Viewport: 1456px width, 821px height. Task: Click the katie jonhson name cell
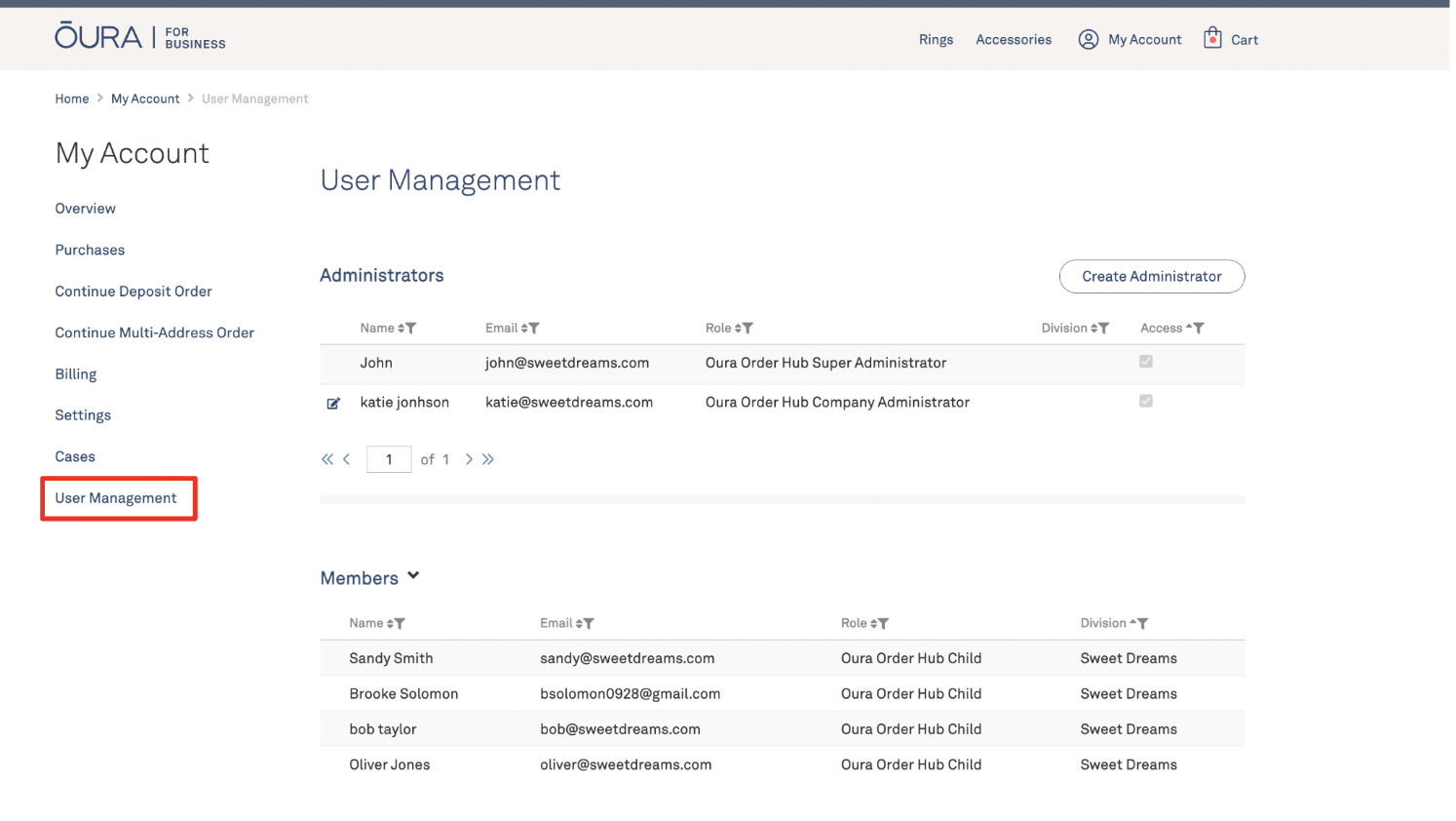[x=404, y=403]
